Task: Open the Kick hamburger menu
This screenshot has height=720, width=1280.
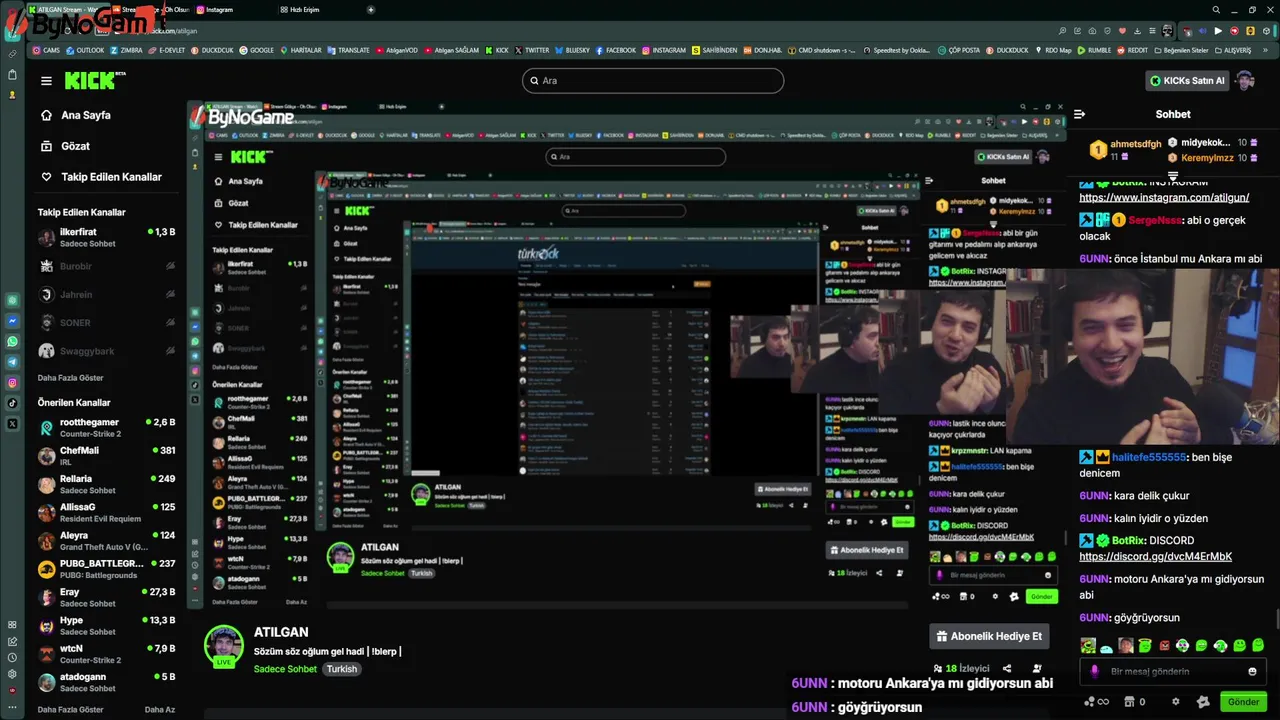Action: click(46, 81)
